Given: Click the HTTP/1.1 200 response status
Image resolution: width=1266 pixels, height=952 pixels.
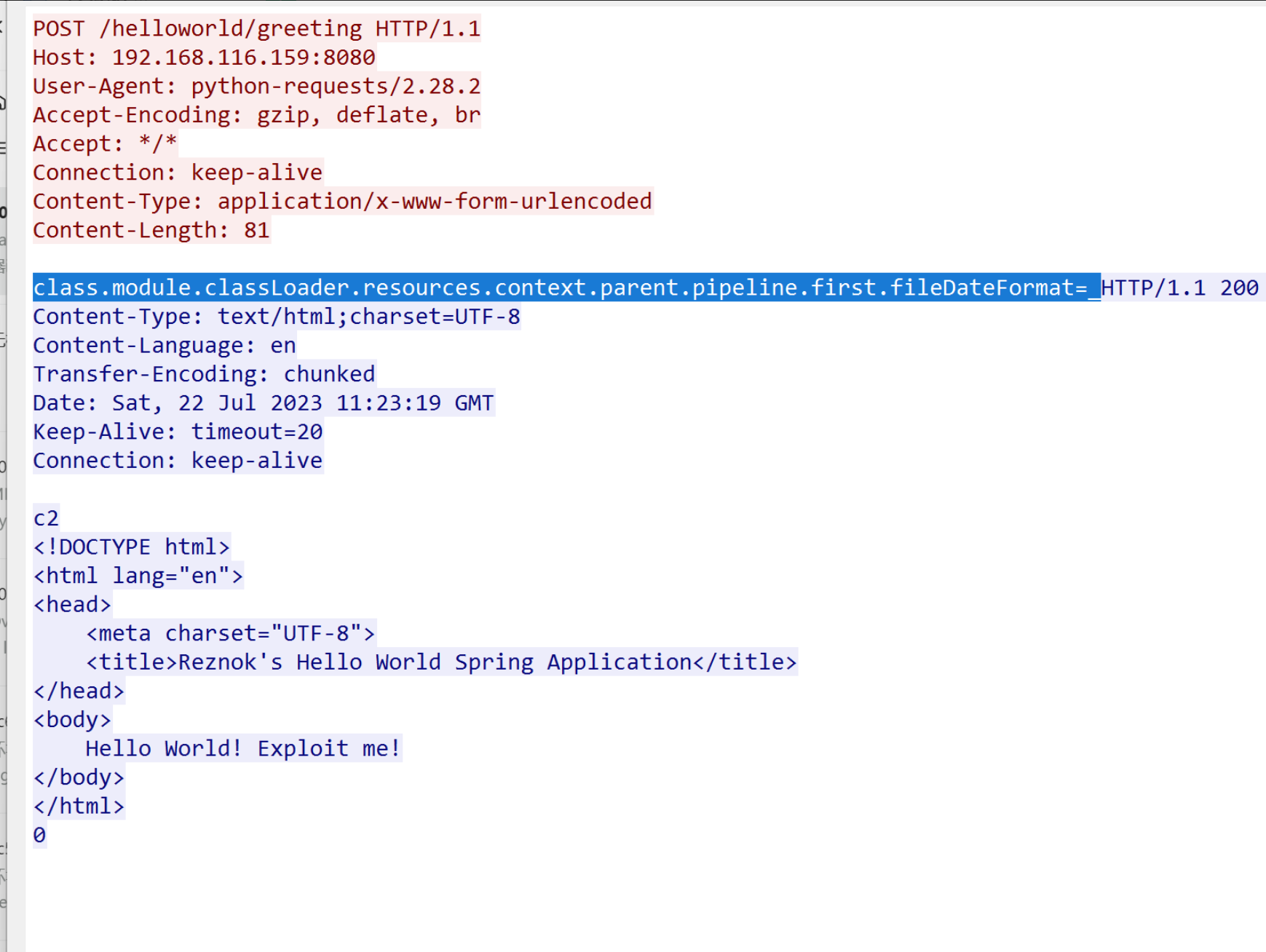Looking at the screenshot, I should tap(1179, 287).
